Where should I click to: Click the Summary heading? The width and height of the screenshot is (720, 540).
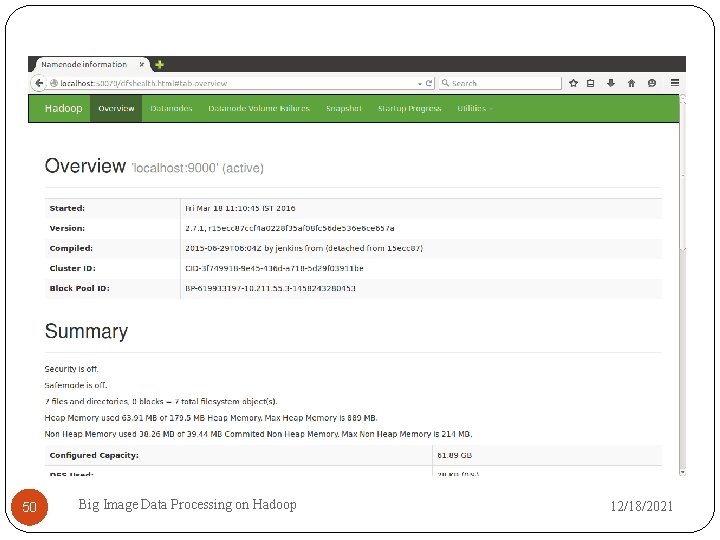click(86, 332)
